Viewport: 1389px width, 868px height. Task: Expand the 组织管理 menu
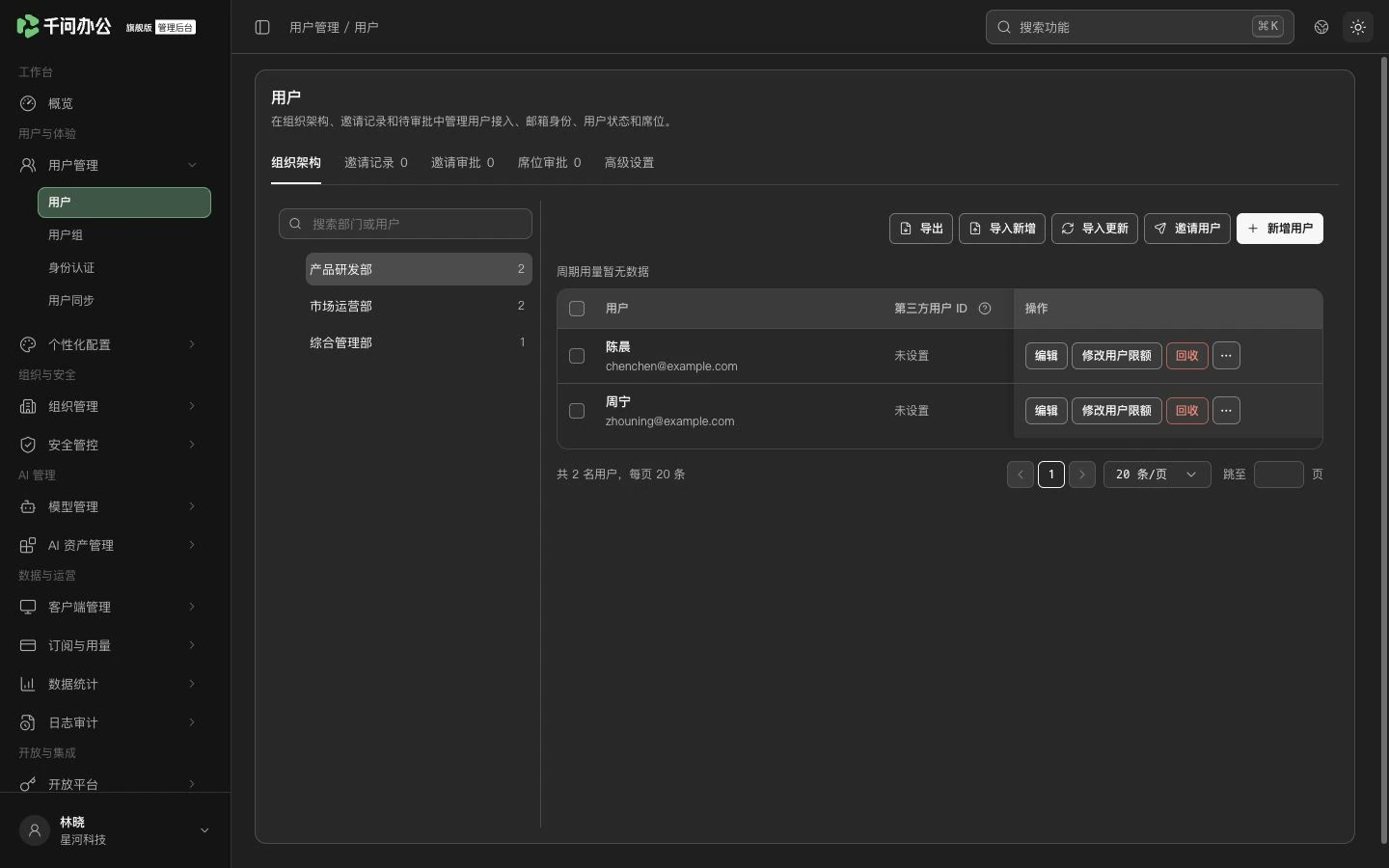(116, 406)
